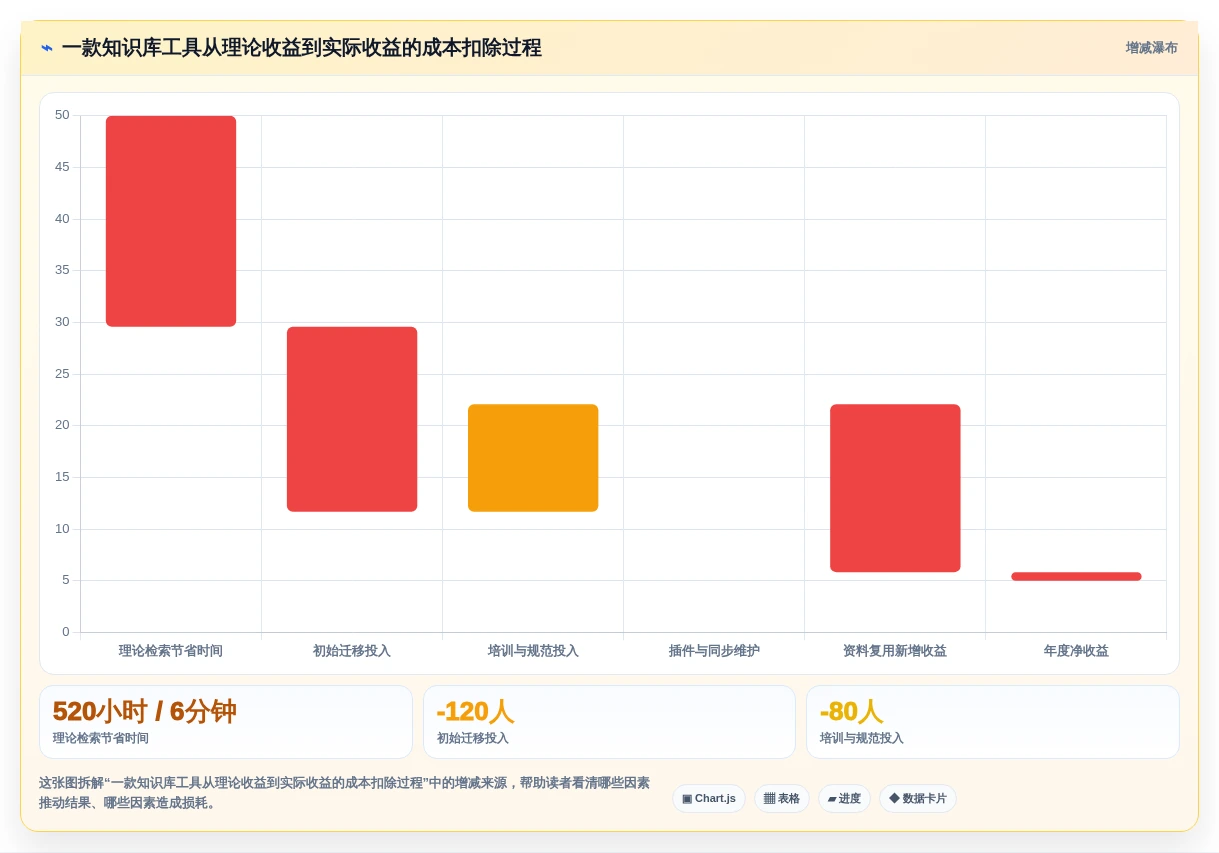Select the 表格 chip
This screenshot has height=853, width=1219.
782,798
